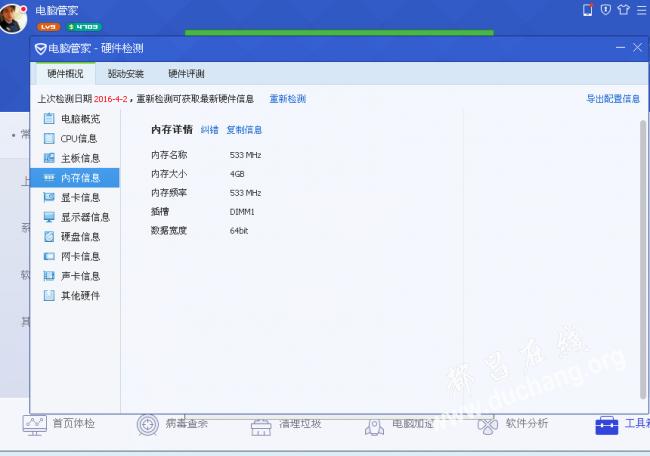The image size is (650, 456).
Task: Switch to the 硬件概况 tab
Action: pyautogui.click(x=65, y=74)
